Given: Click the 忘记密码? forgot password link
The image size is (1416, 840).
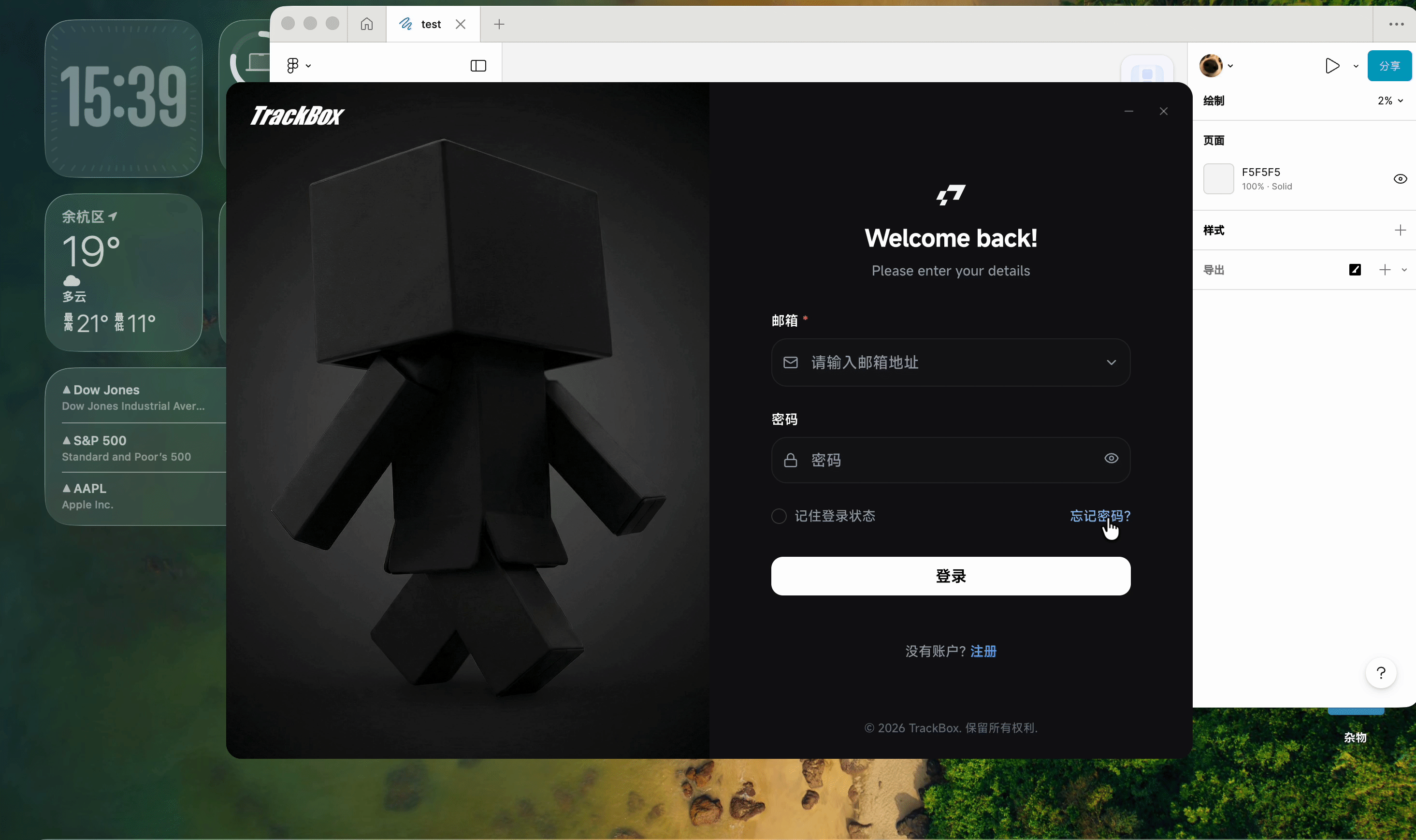Looking at the screenshot, I should (1099, 516).
